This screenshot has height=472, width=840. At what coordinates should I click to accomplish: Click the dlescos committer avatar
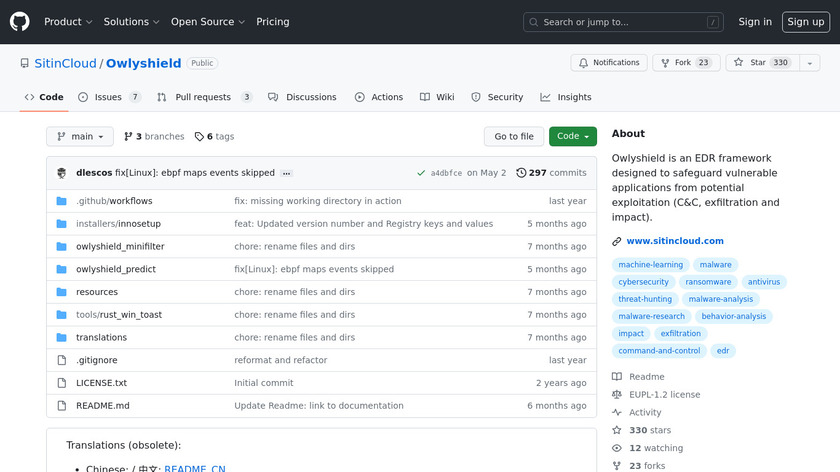(61, 173)
